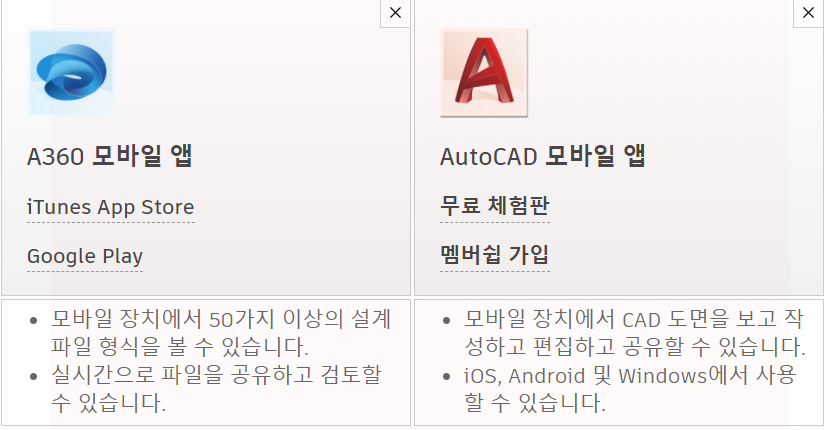Open the 멤버쉽 가입 link
The height and width of the screenshot is (430, 840).
pyautogui.click(x=495, y=255)
